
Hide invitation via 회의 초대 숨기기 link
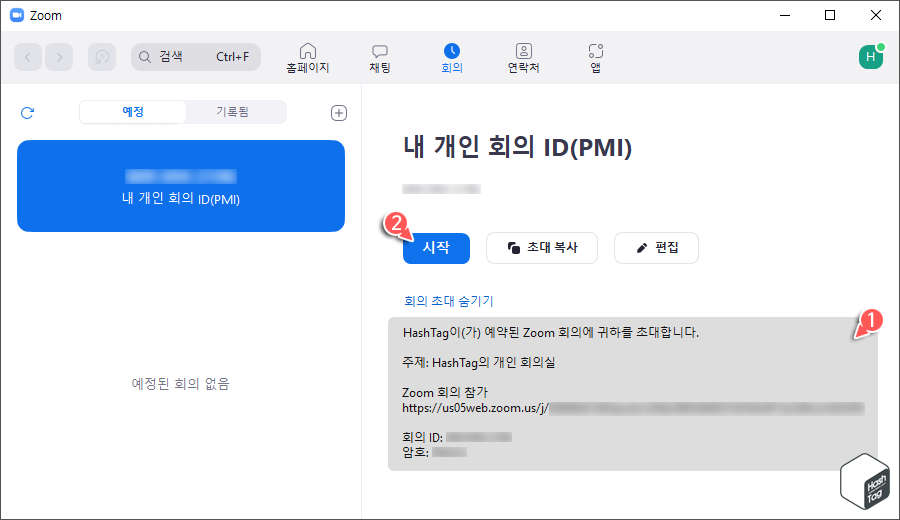coord(449,301)
